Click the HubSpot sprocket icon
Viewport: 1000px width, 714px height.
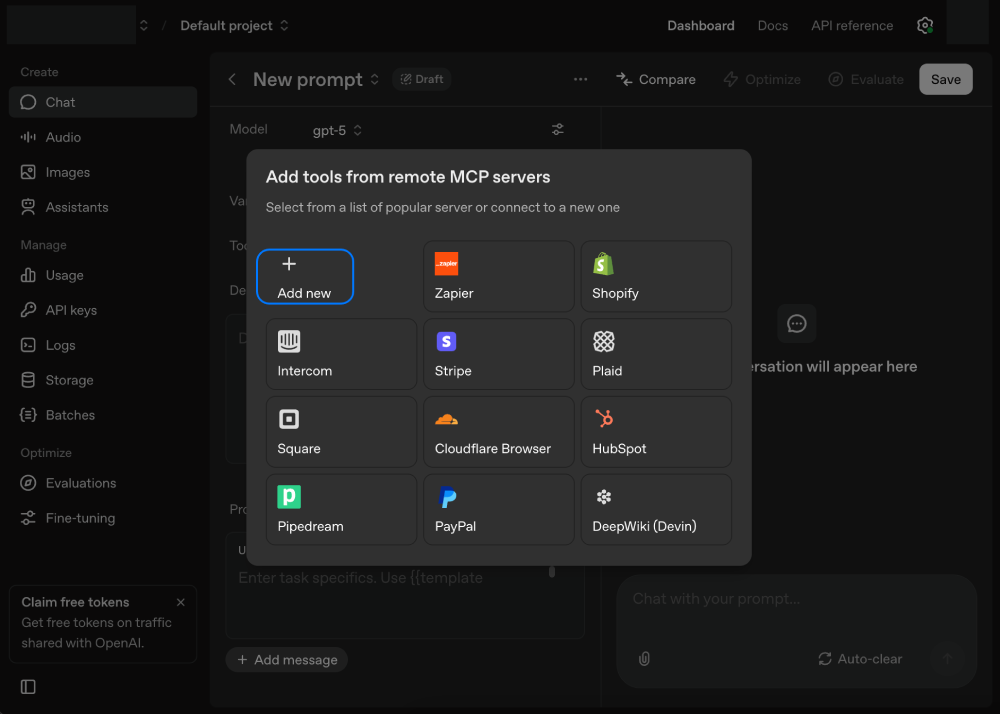(x=604, y=418)
